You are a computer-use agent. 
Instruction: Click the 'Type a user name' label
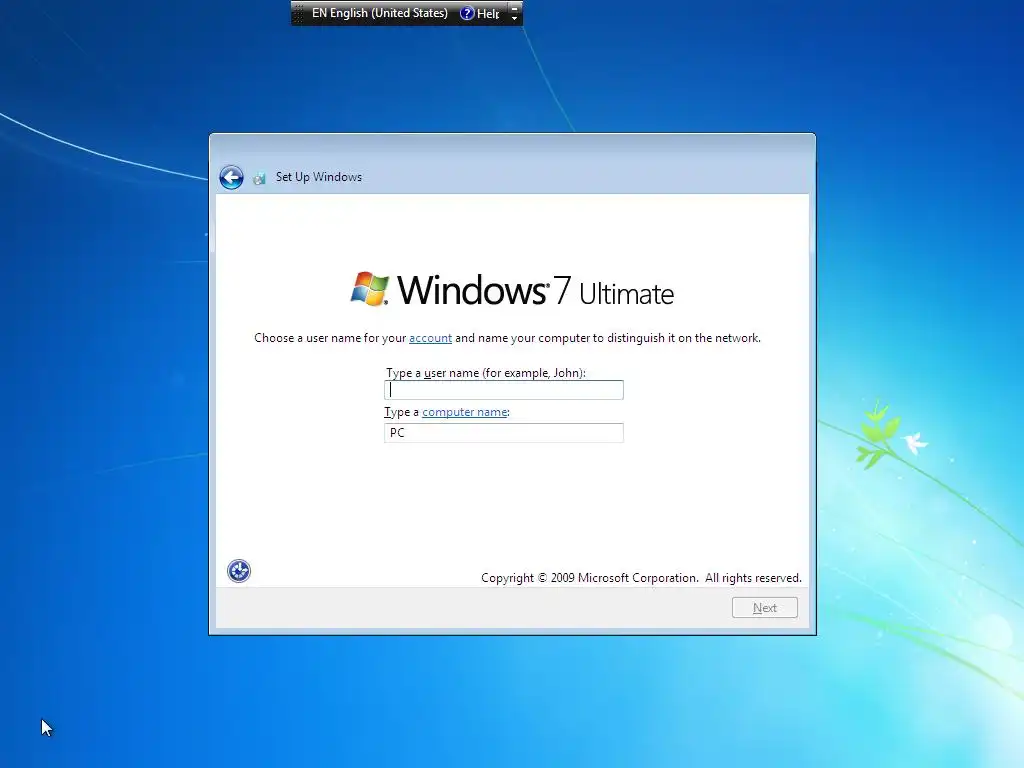[x=485, y=373]
